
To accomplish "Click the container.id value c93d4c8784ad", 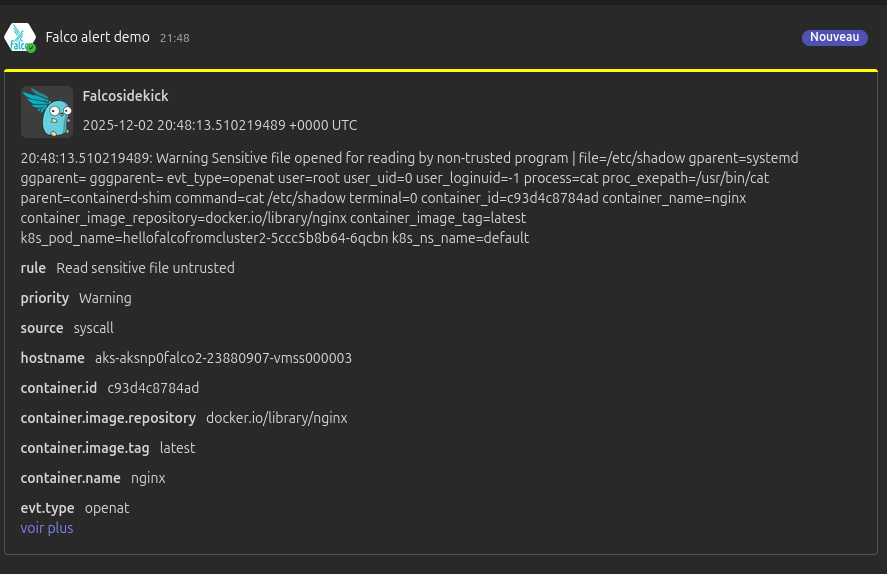I will pos(153,388).
